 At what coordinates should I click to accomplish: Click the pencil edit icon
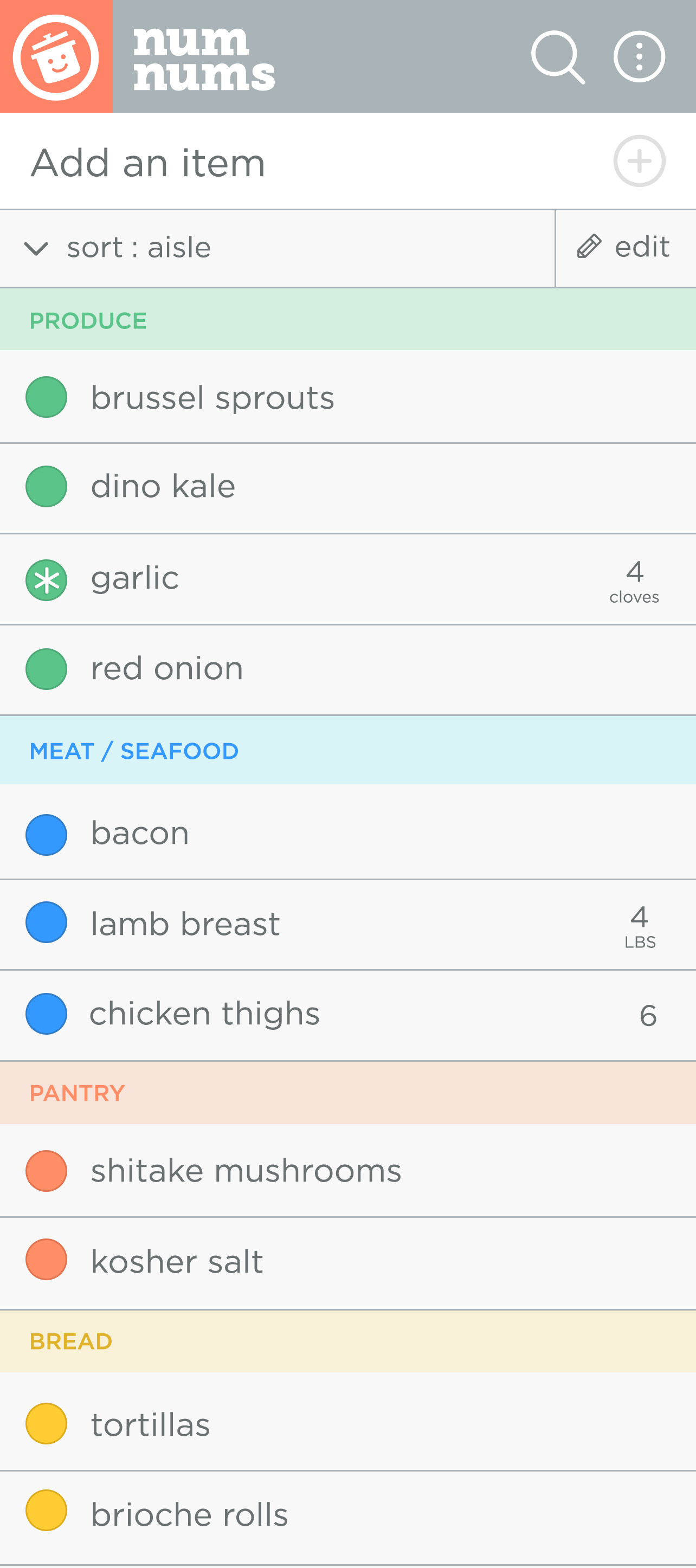(589, 247)
